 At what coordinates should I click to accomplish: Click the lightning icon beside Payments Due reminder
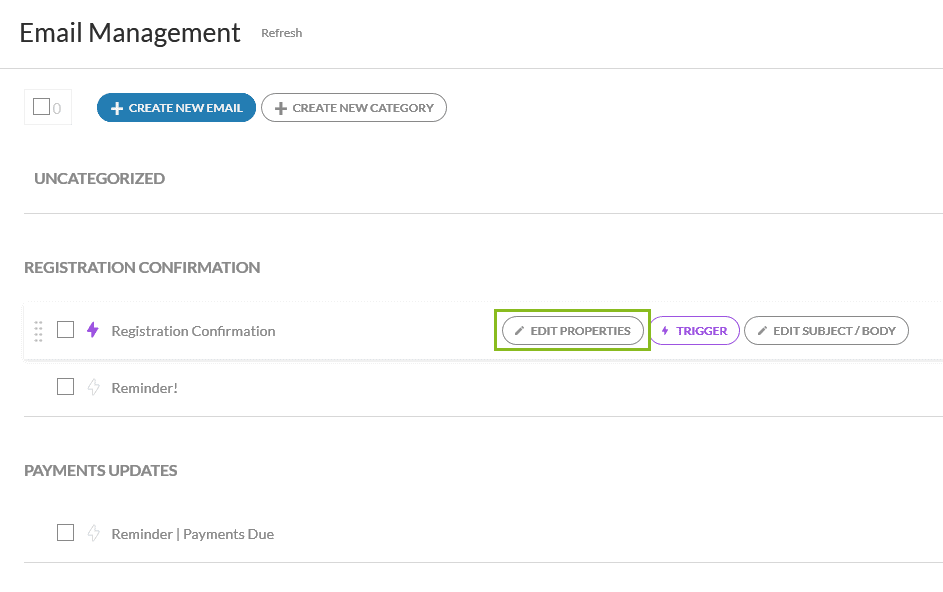[93, 533]
